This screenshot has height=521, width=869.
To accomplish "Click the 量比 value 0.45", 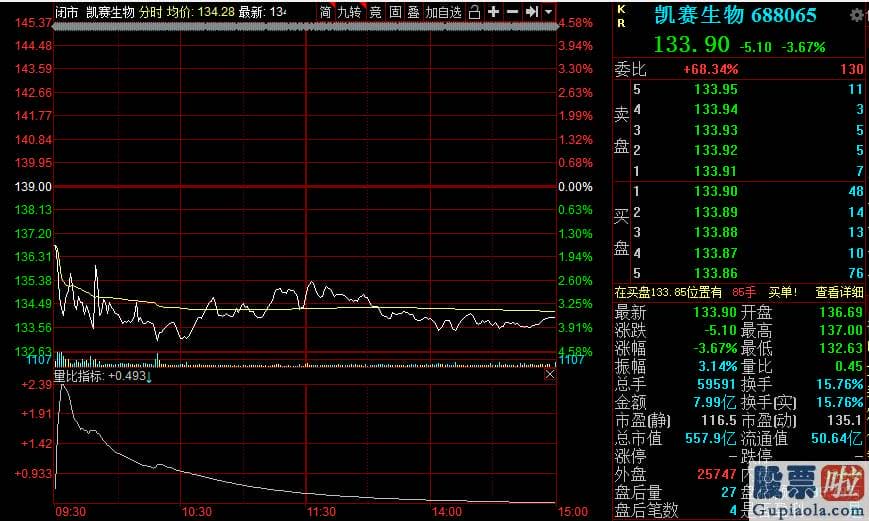I will [849, 366].
